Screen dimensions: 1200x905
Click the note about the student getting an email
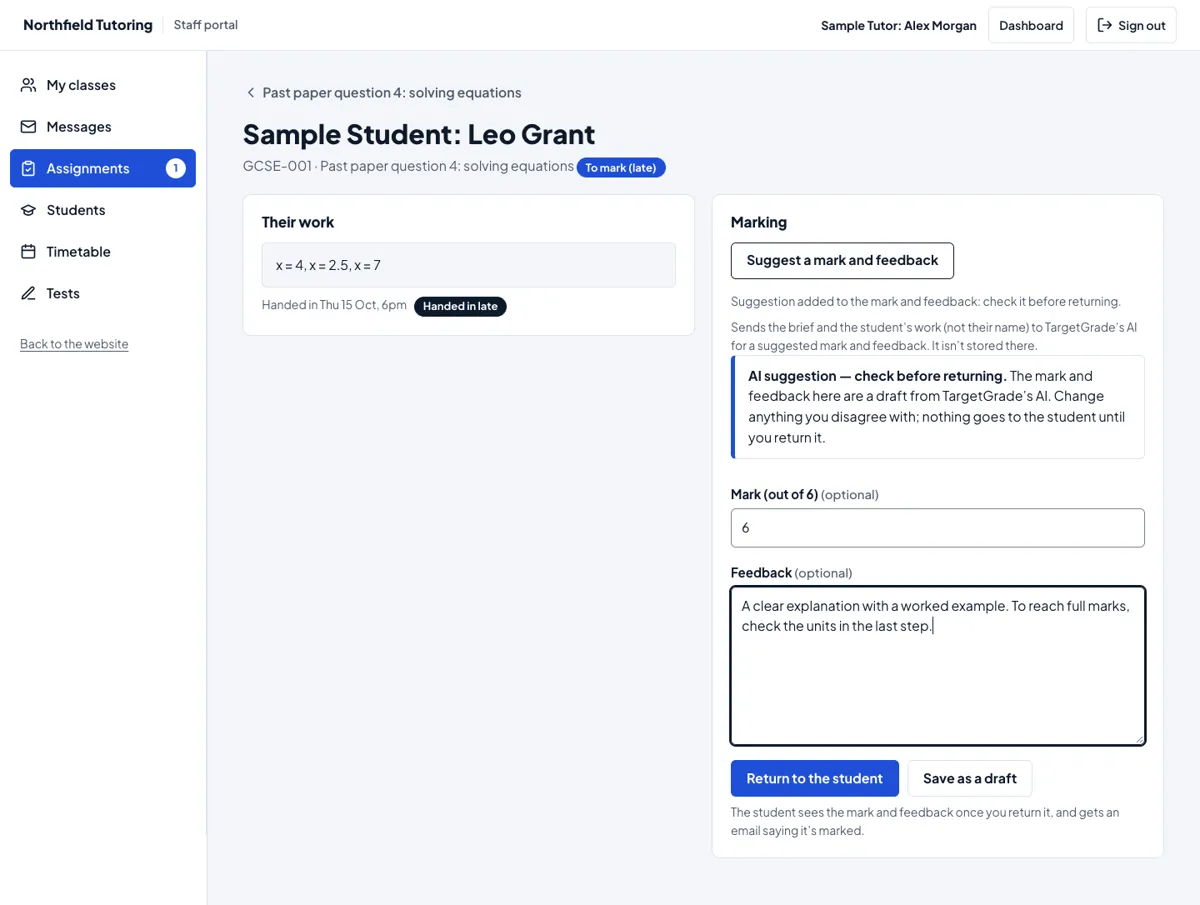click(925, 821)
